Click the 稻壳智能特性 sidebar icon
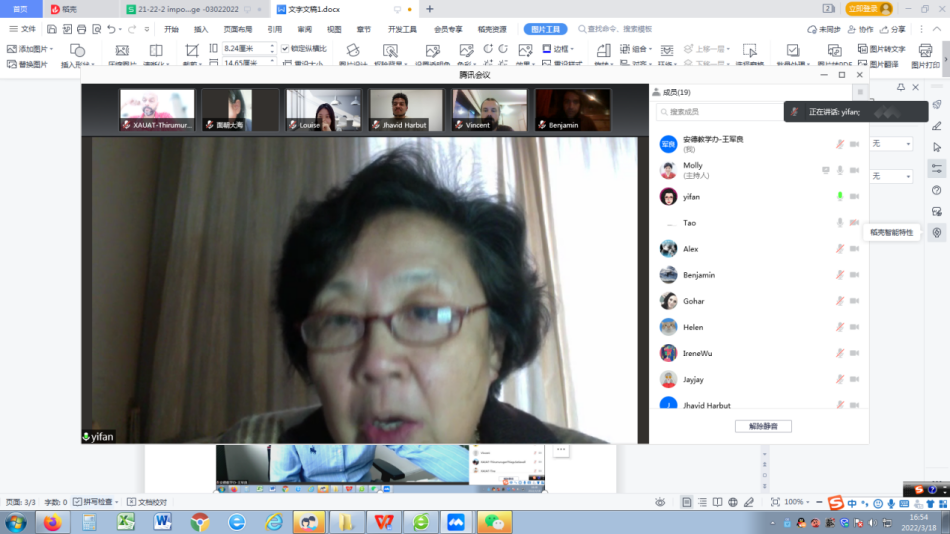Image resolution: width=950 pixels, height=534 pixels. [937, 232]
